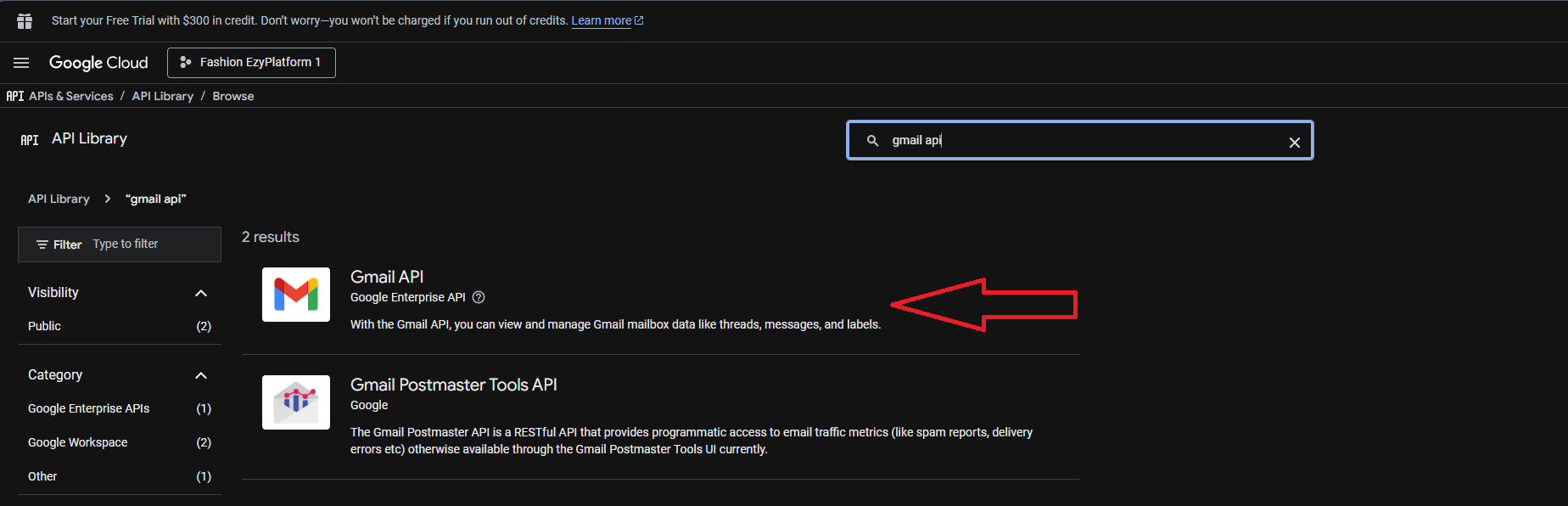Click the magnifying glass search icon
The image size is (1568, 506).
tap(872, 141)
